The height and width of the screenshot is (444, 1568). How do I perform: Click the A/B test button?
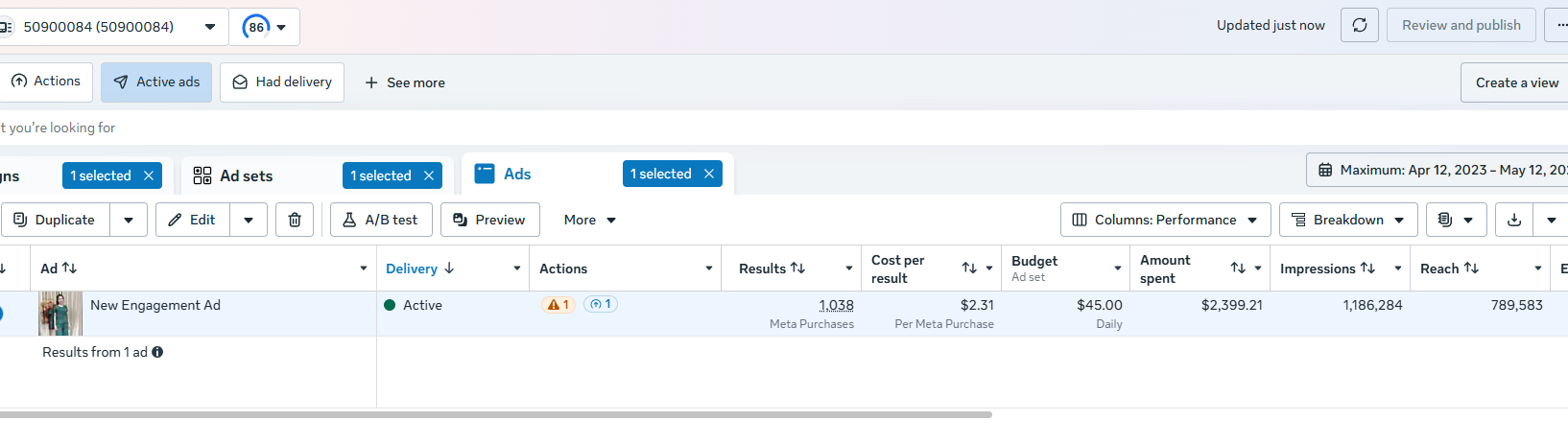pos(381,220)
